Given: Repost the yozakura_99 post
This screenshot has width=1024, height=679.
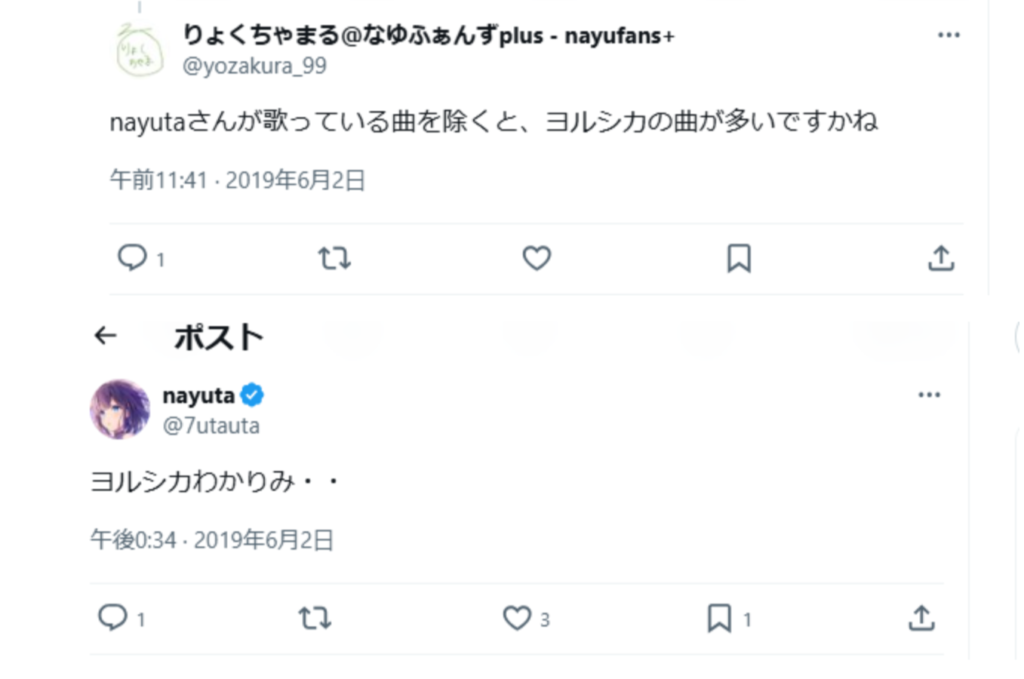Looking at the screenshot, I should click(334, 259).
